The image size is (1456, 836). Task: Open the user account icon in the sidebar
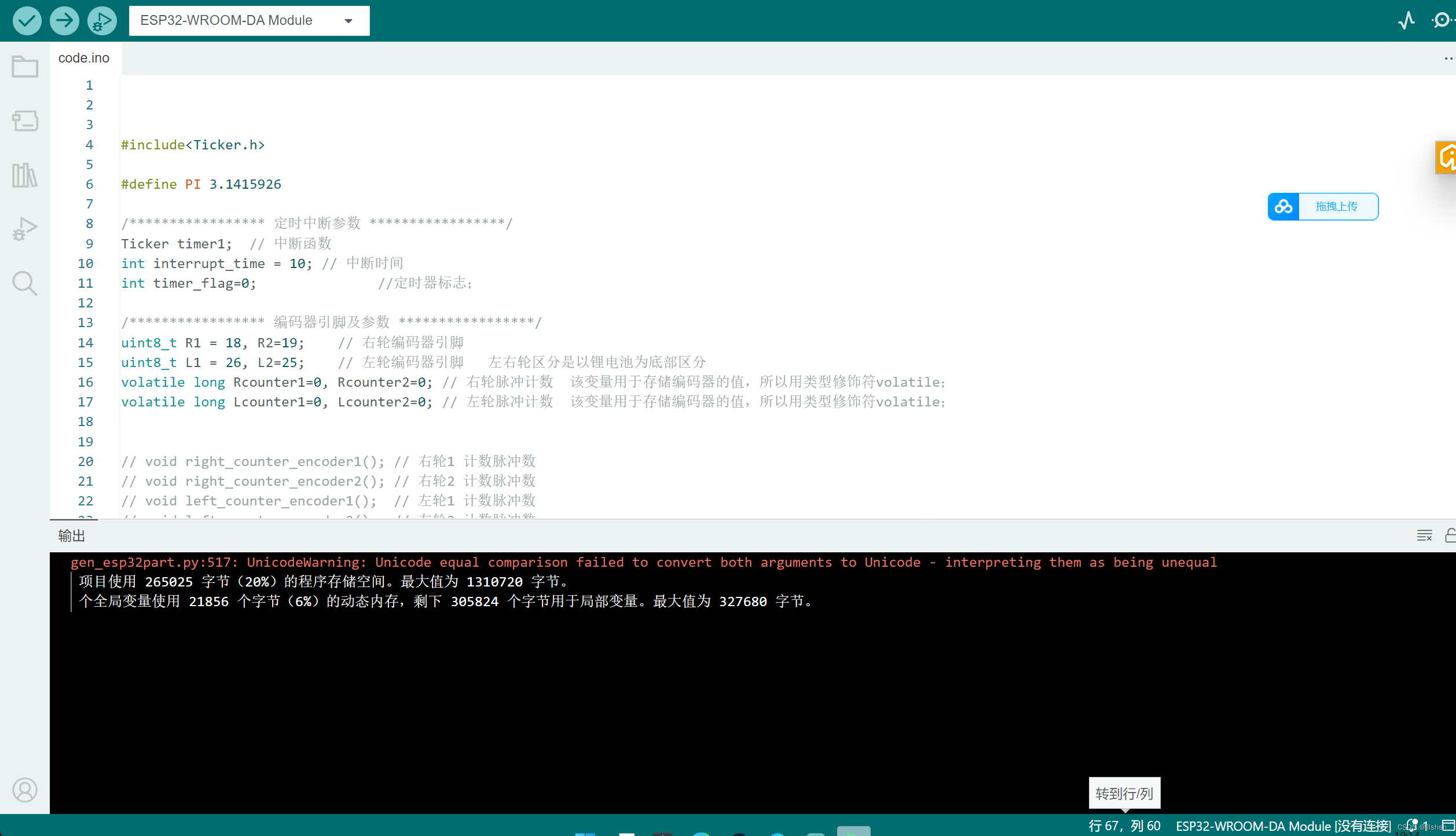click(x=25, y=790)
